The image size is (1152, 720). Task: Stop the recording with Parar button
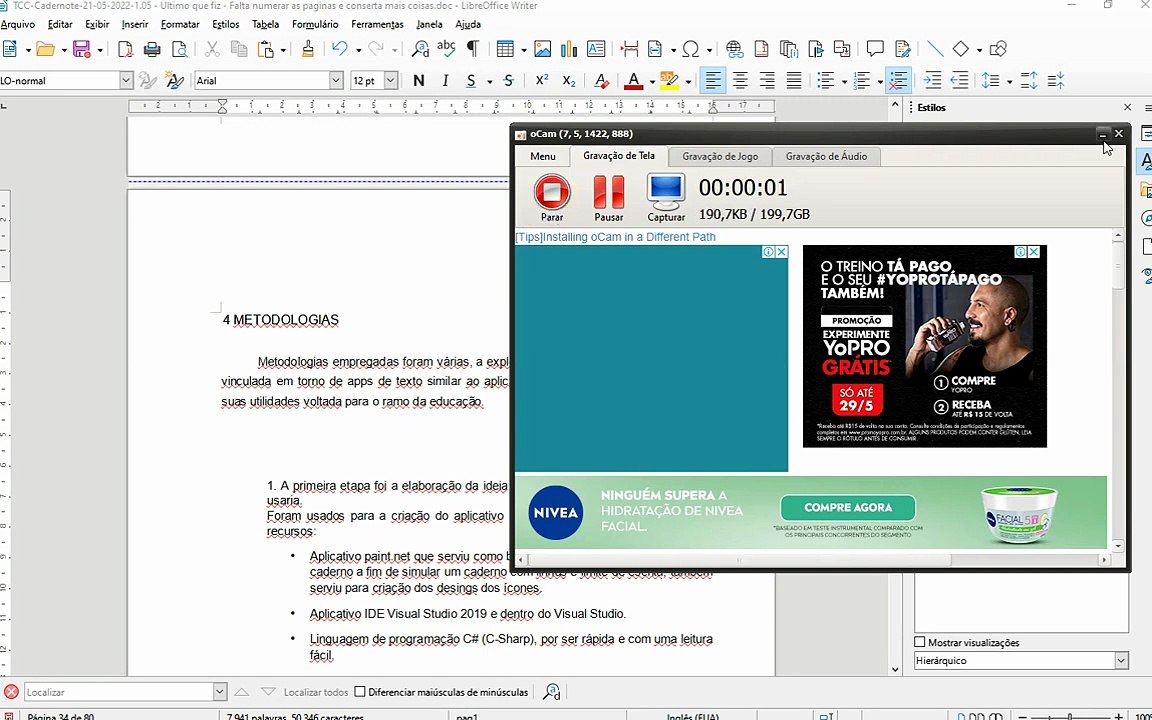coord(552,198)
